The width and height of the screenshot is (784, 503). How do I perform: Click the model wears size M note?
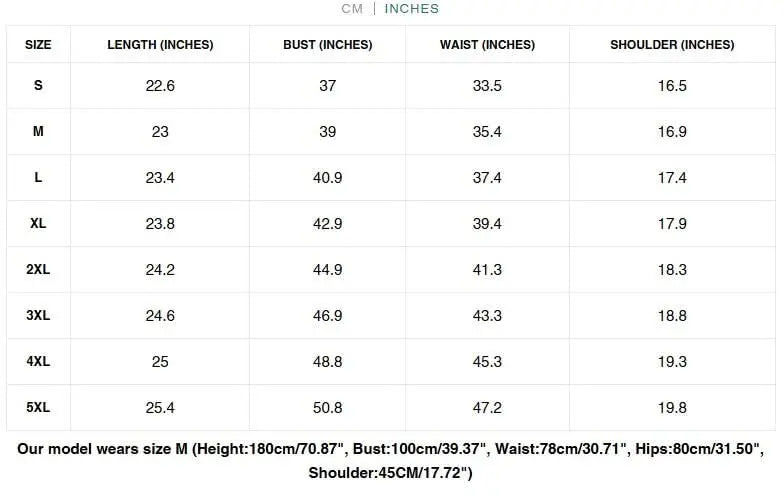coord(390,460)
